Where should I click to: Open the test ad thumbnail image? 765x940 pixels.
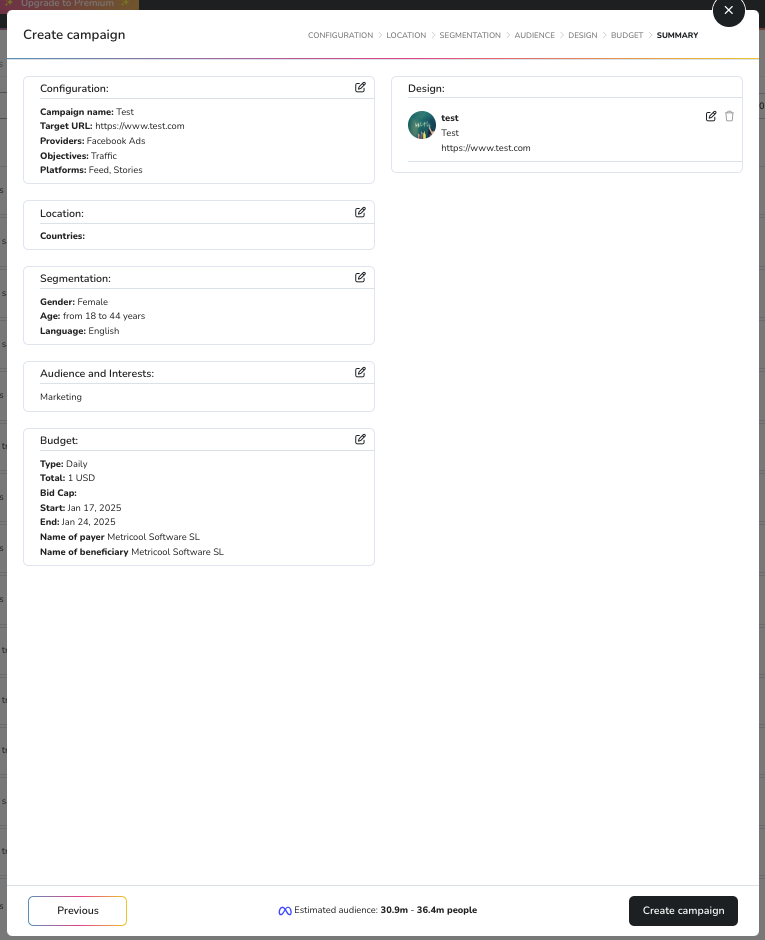coord(421,125)
